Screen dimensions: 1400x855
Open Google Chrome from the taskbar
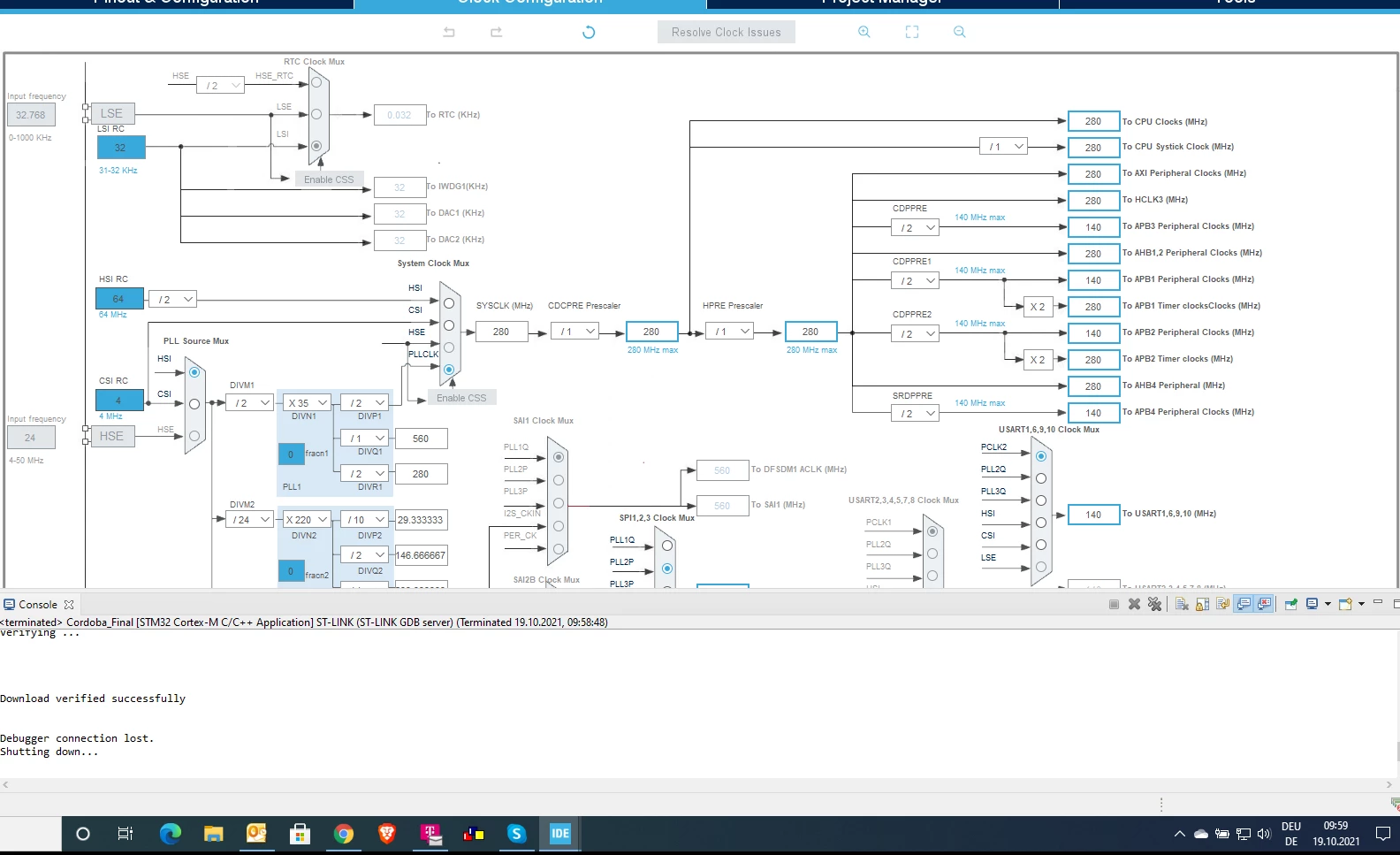[344, 833]
